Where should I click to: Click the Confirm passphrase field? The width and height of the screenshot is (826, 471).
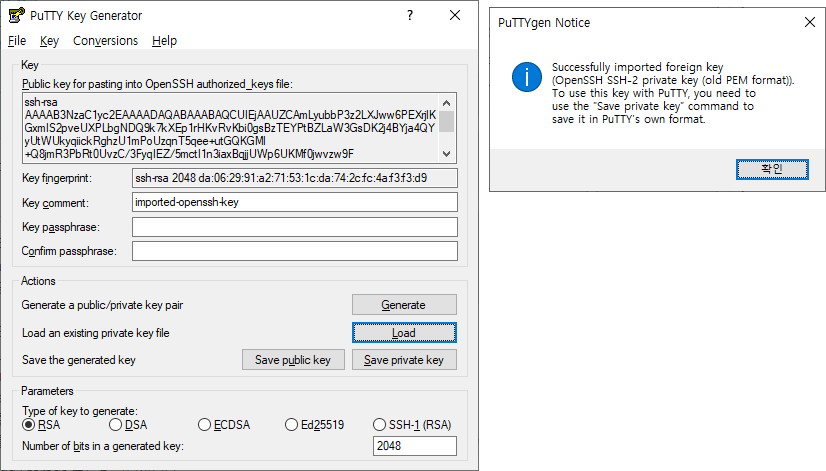[294, 251]
